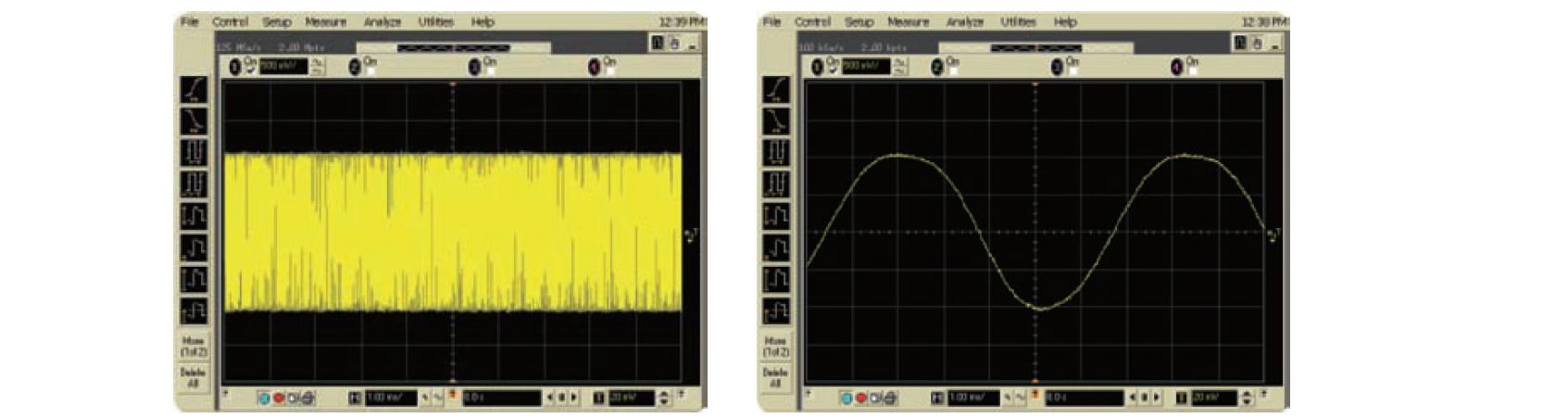
Task: Toggle channel 1 On checkbox, noisy-signal window
Action: 249,70
